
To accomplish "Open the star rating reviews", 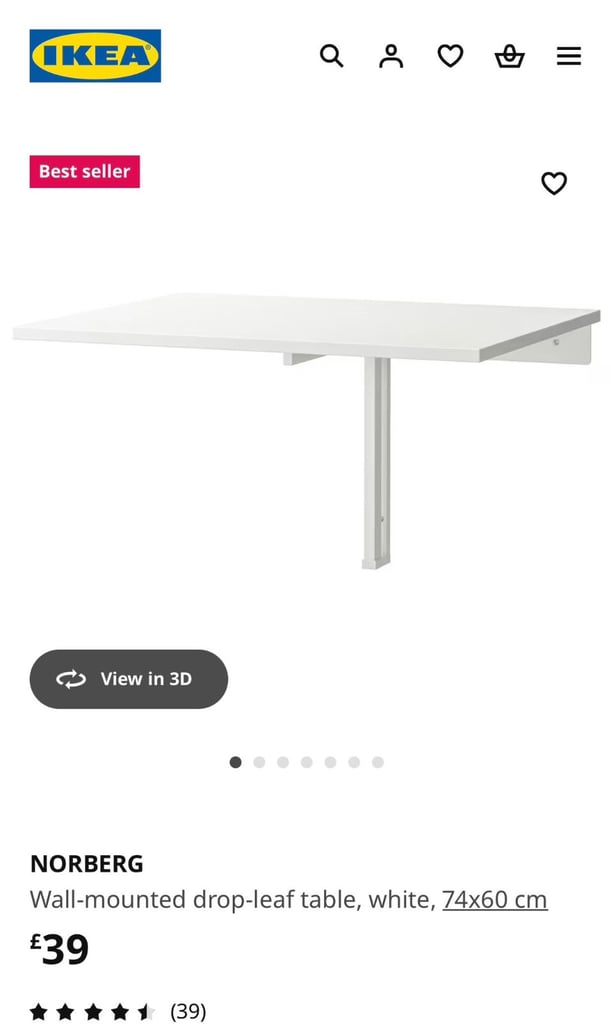I will [92, 1012].
